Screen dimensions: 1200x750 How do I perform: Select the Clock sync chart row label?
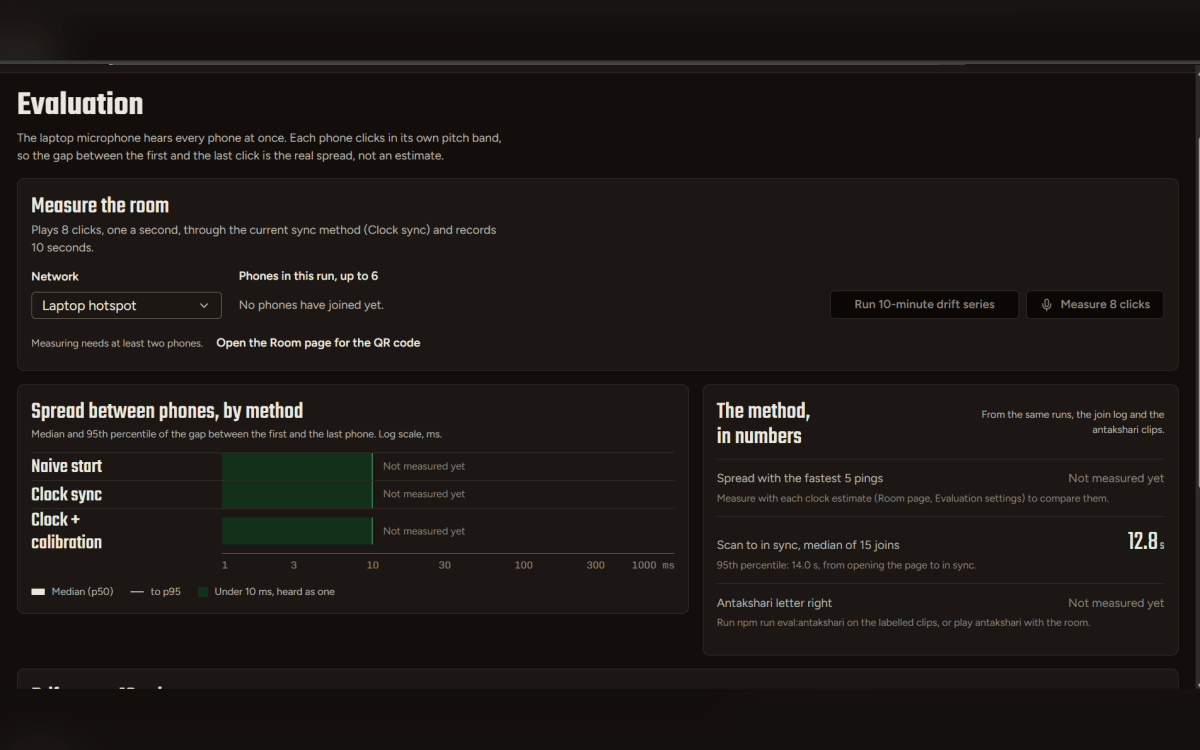coord(67,494)
